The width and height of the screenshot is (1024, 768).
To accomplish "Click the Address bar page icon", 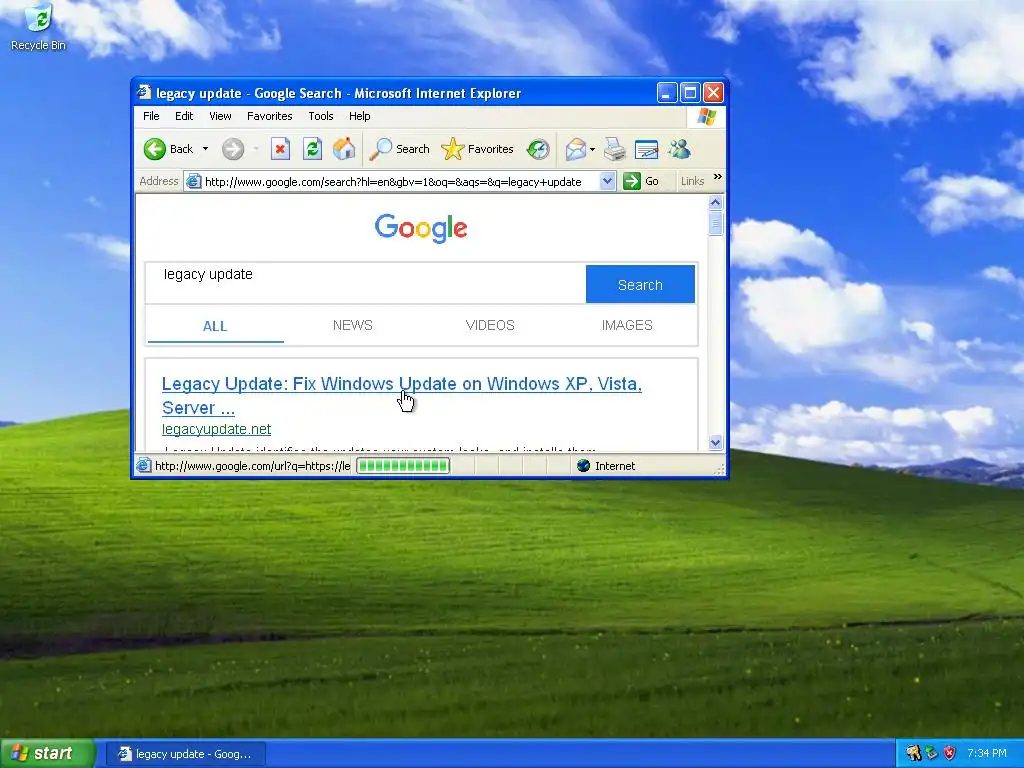I will [x=193, y=182].
